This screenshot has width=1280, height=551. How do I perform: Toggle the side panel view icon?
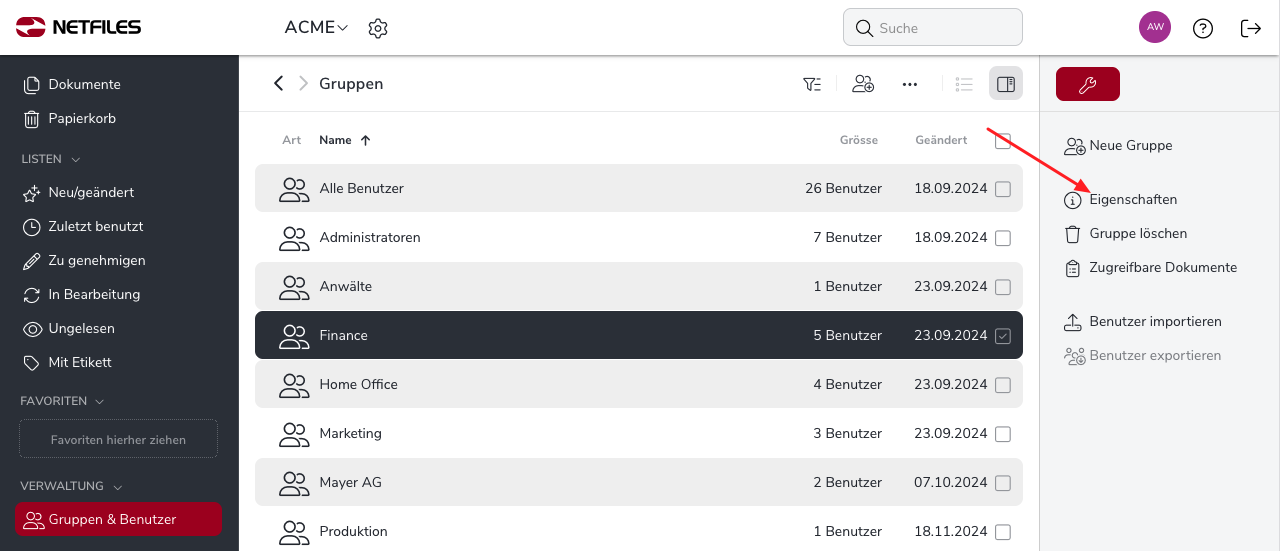1006,84
